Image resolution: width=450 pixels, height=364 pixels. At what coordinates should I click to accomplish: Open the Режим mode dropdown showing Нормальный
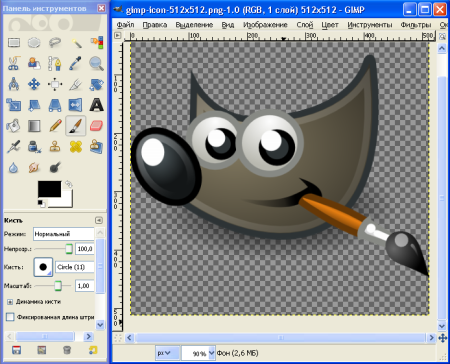[x=64, y=234]
